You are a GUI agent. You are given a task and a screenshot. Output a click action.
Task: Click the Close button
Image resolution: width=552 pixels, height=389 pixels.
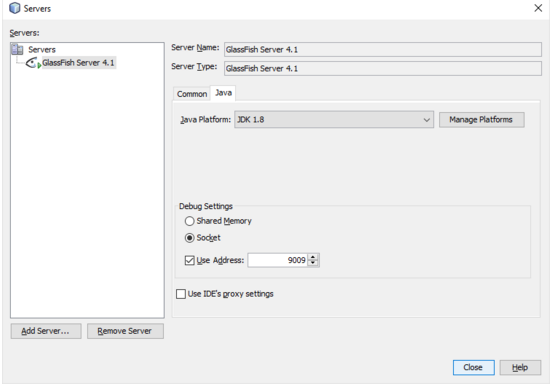(473, 368)
